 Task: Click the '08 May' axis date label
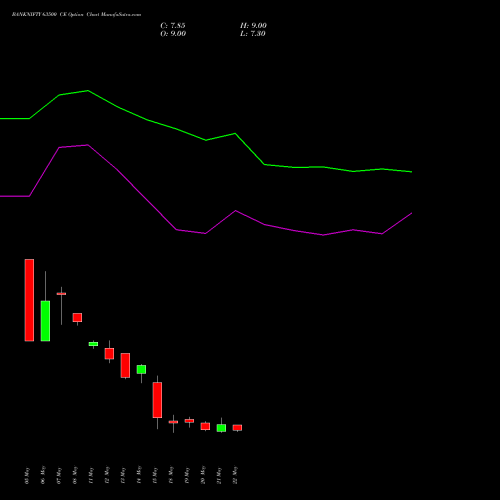tap(75, 475)
